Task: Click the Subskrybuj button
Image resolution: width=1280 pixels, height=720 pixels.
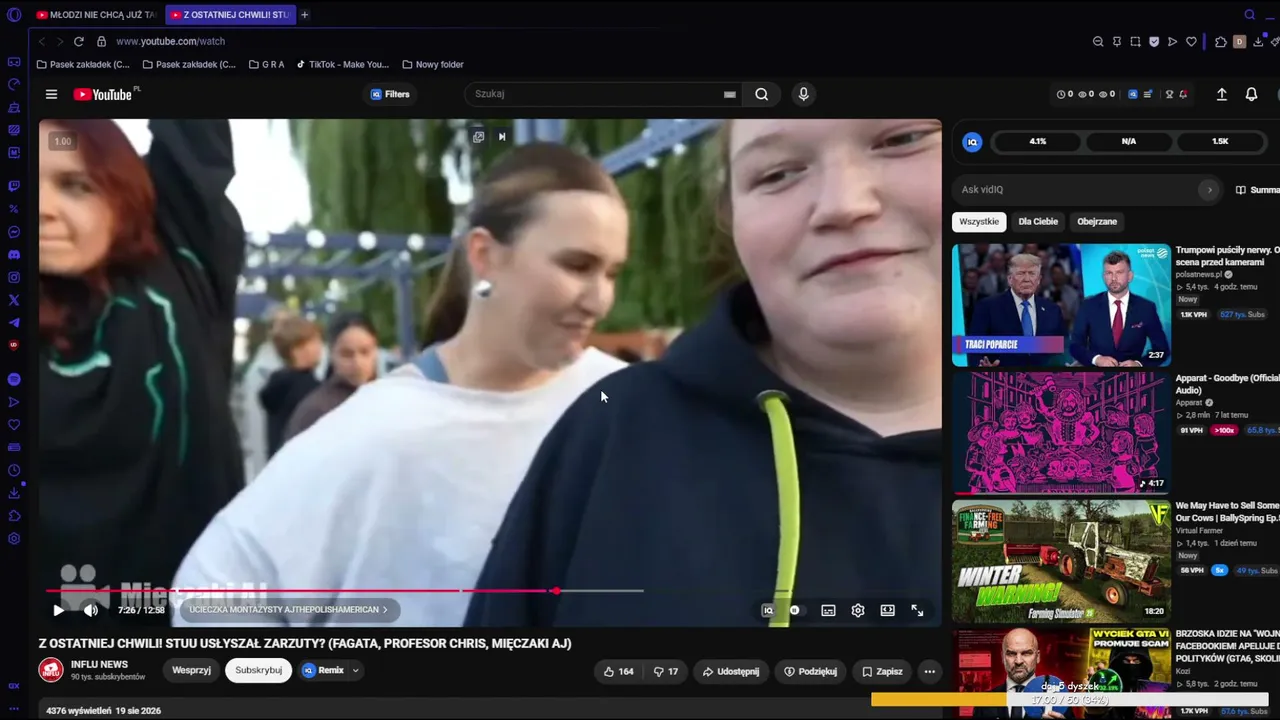Action: point(258,670)
